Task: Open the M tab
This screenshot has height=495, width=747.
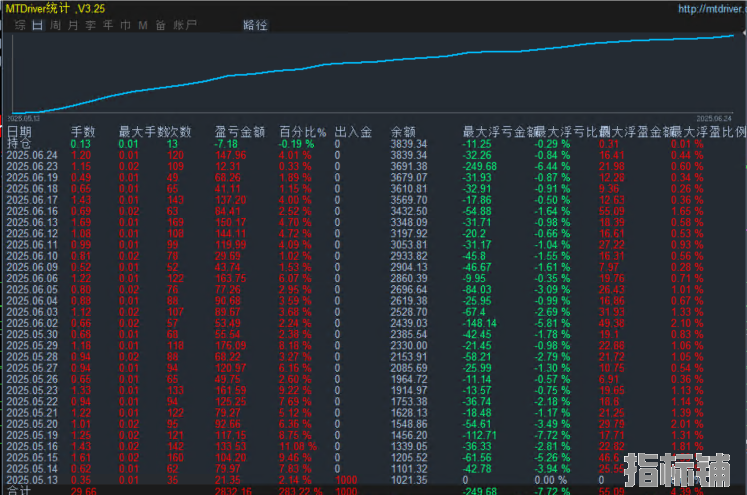Action: click(x=143, y=25)
